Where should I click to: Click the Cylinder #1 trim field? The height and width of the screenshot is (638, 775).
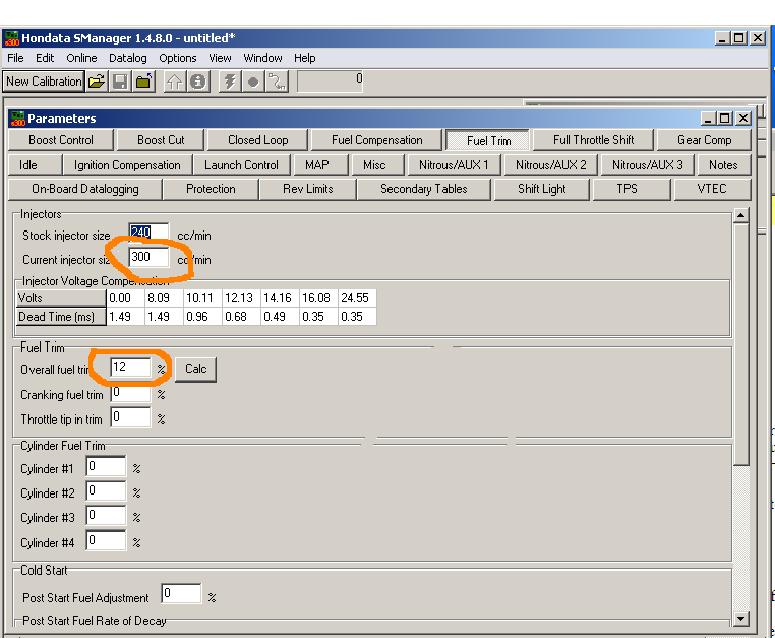click(x=106, y=467)
